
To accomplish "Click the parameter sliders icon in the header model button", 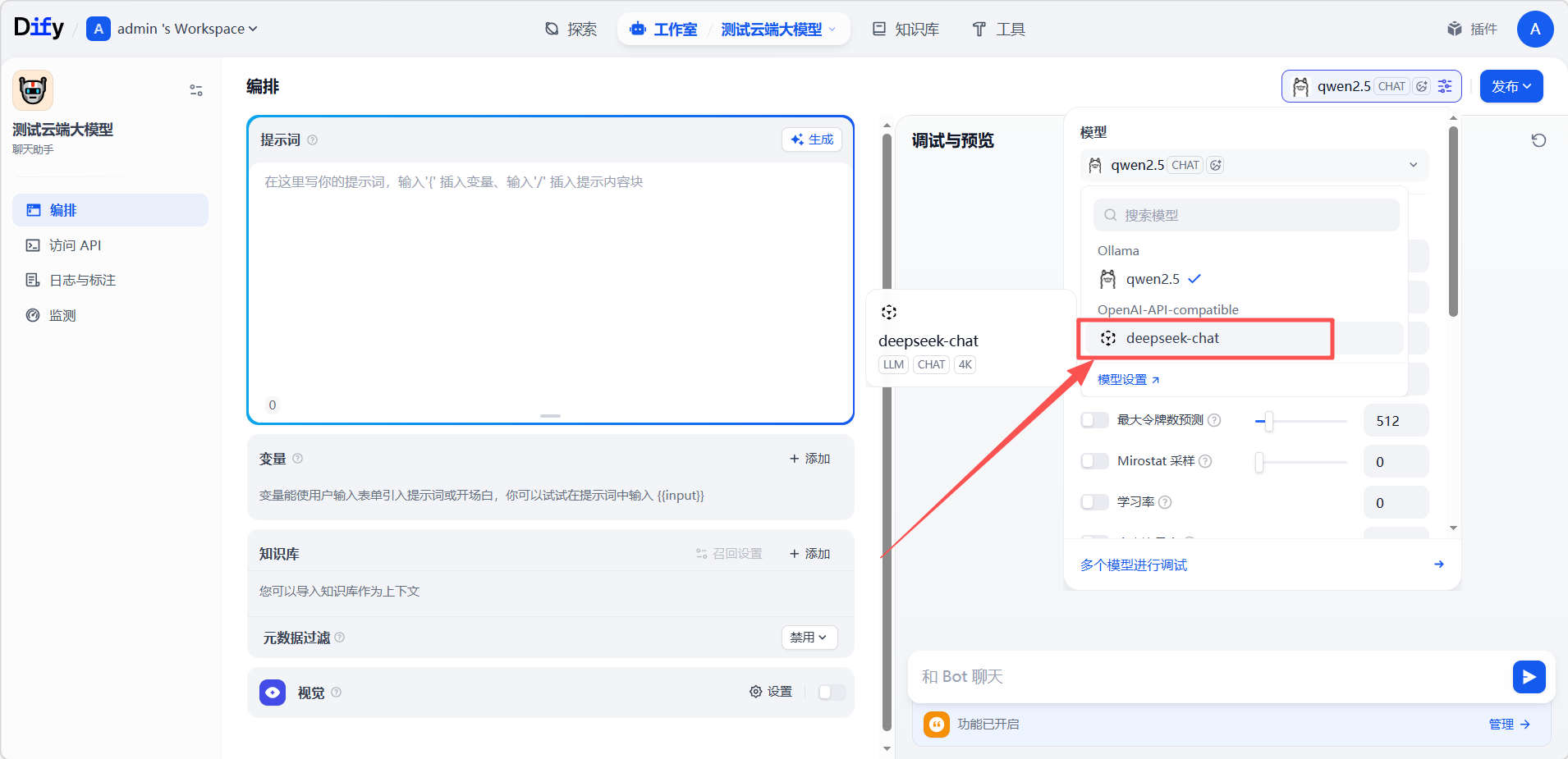I will pyautogui.click(x=1445, y=86).
